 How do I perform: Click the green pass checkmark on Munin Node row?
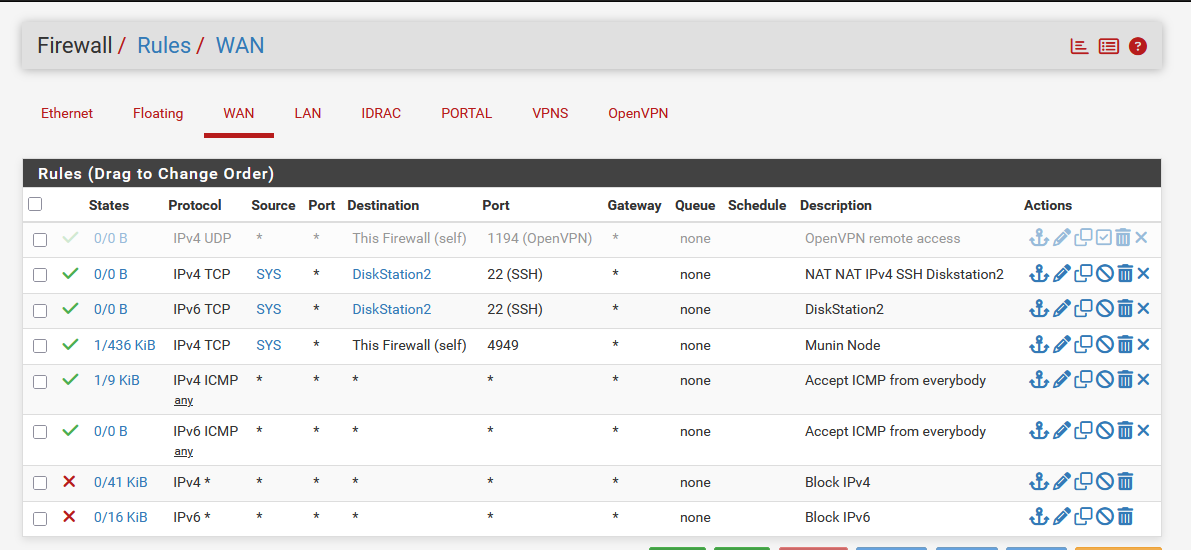point(70,344)
